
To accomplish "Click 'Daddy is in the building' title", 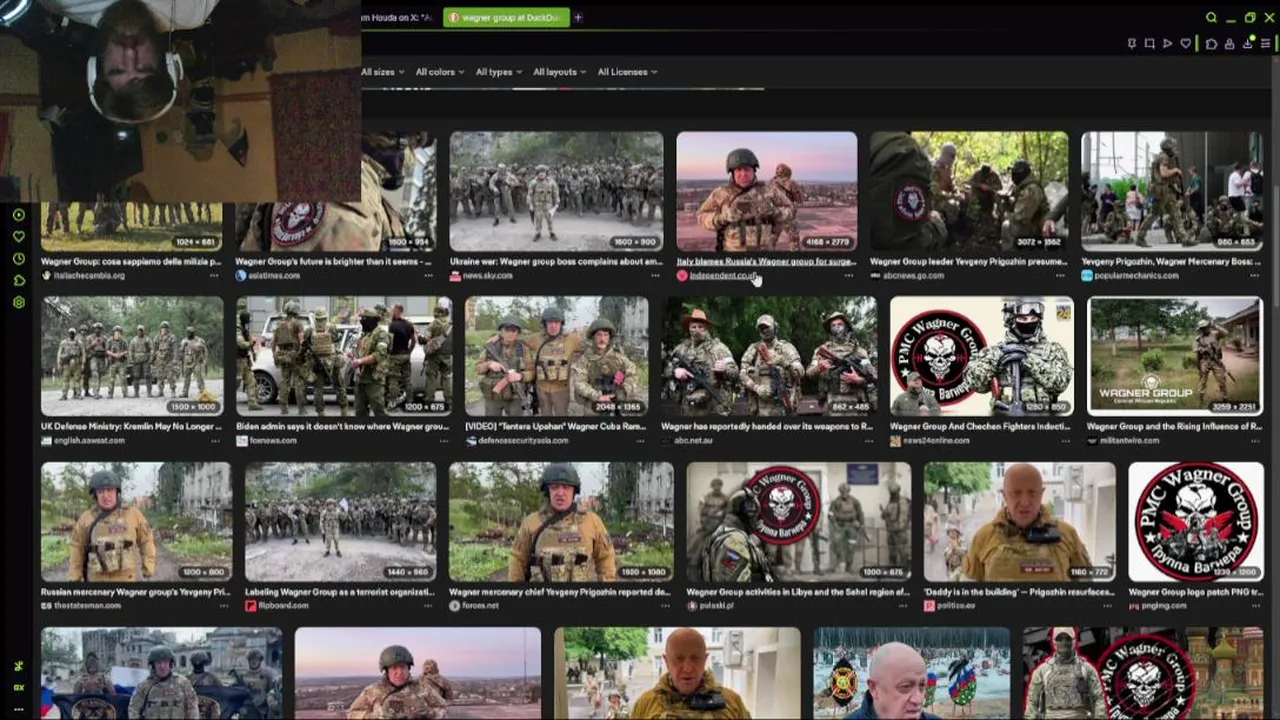I will tap(1019, 592).
